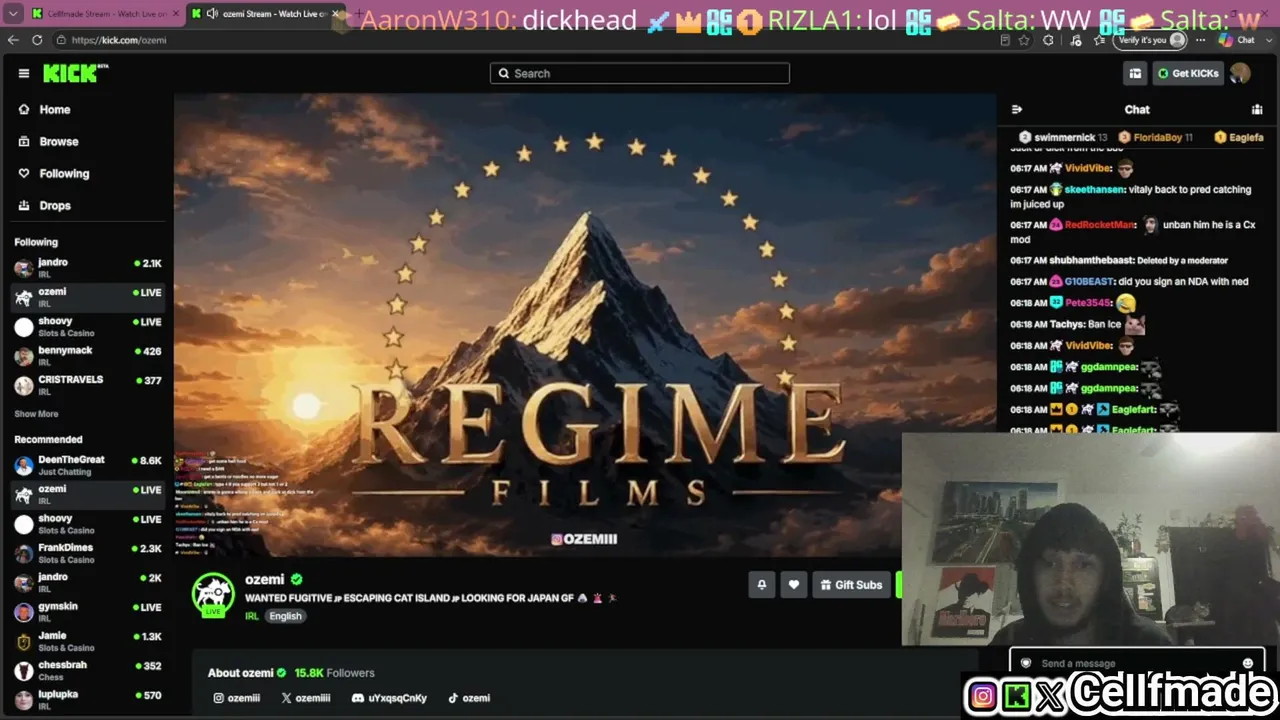Mute the ozemi Stream tab audio icon
The image size is (1280, 720).
(212, 14)
